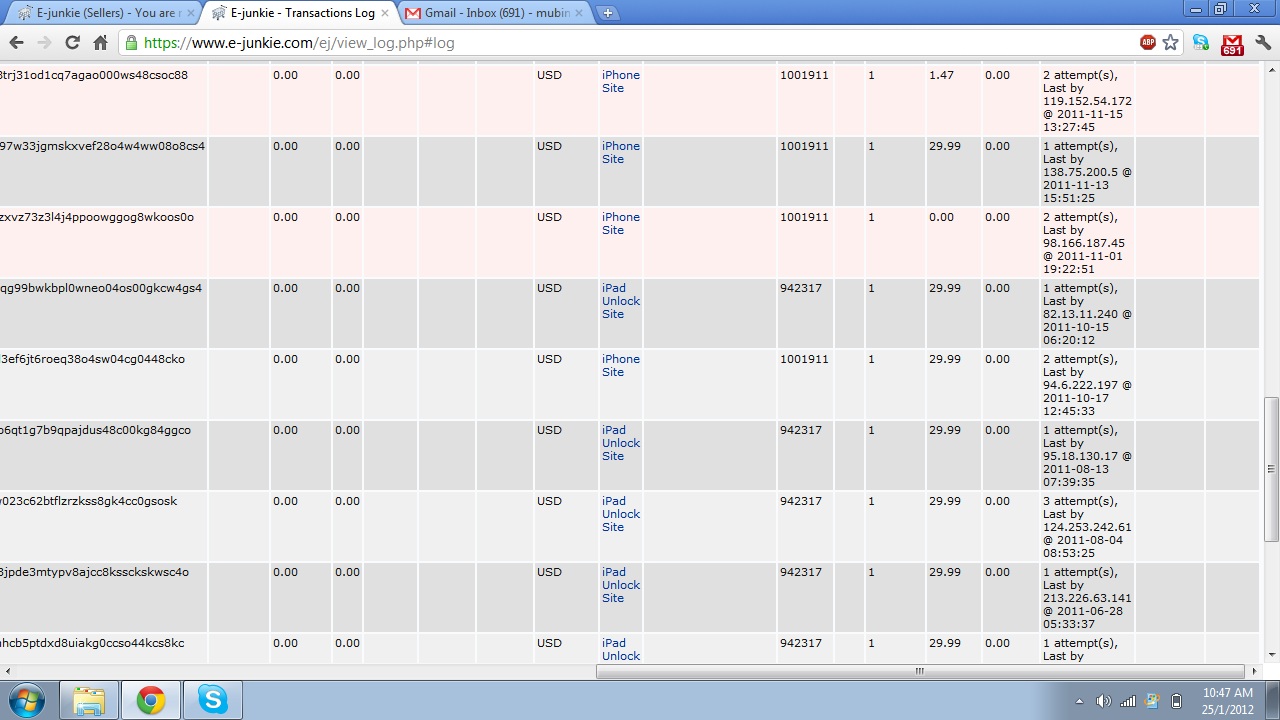Viewport: 1280px width, 720px height.
Task: Click the green secure-site padlock icon
Action: click(x=131, y=43)
